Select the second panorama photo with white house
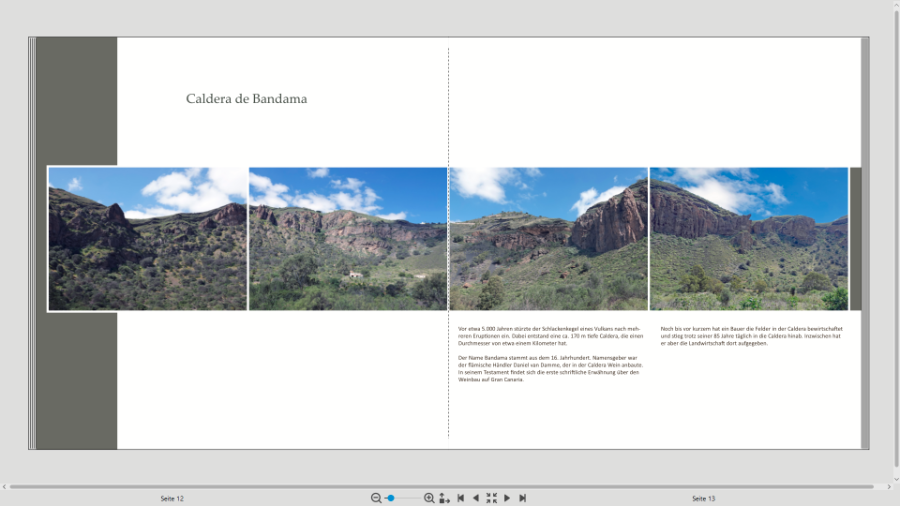The width and height of the screenshot is (900, 506). 348,239
